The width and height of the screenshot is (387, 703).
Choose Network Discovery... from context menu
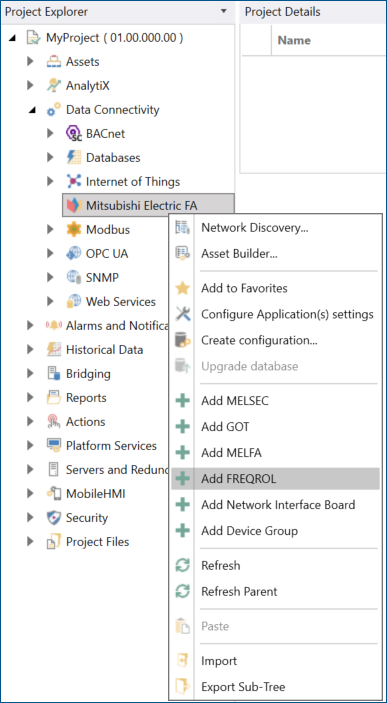point(275,228)
